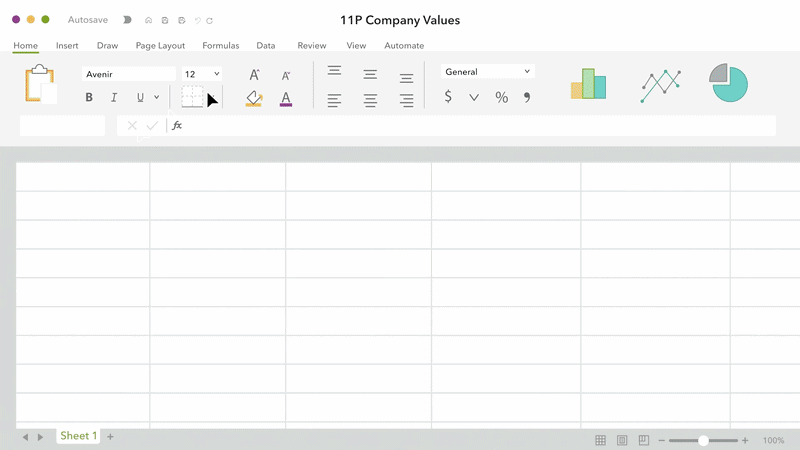Zoom out with minus button
Image resolution: width=800 pixels, height=450 pixels.
click(x=662, y=440)
